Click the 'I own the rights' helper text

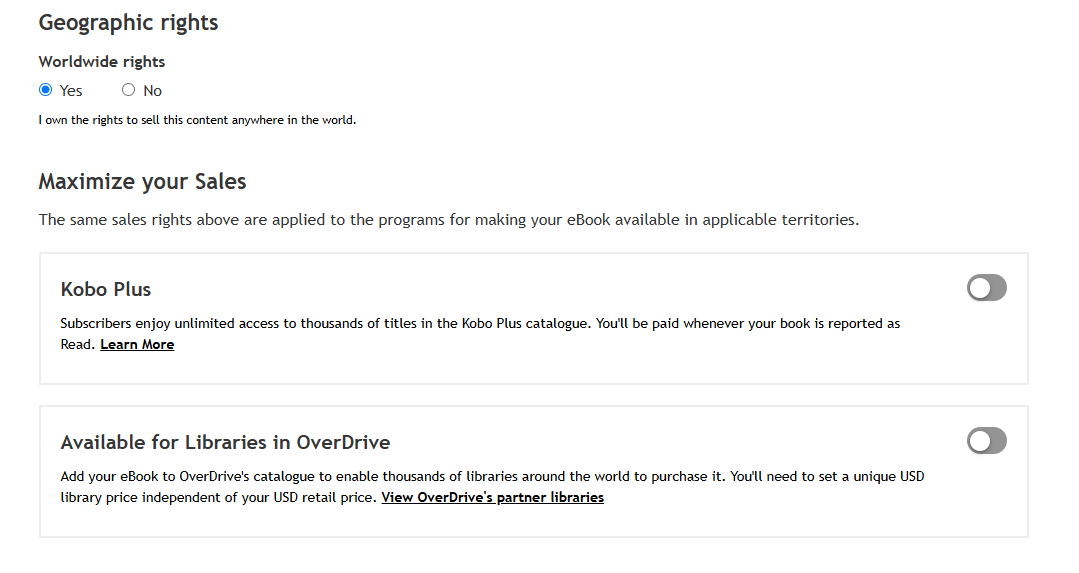point(197,120)
